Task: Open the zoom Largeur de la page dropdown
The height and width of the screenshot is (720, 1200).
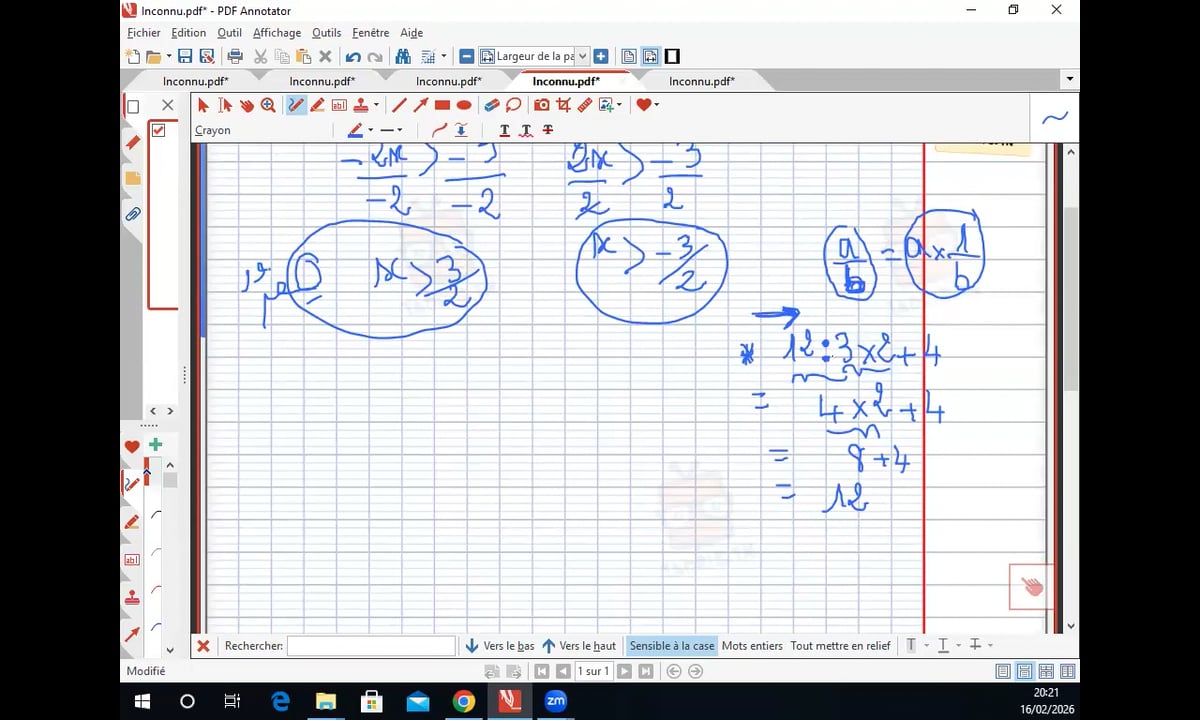Action: pyautogui.click(x=583, y=57)
